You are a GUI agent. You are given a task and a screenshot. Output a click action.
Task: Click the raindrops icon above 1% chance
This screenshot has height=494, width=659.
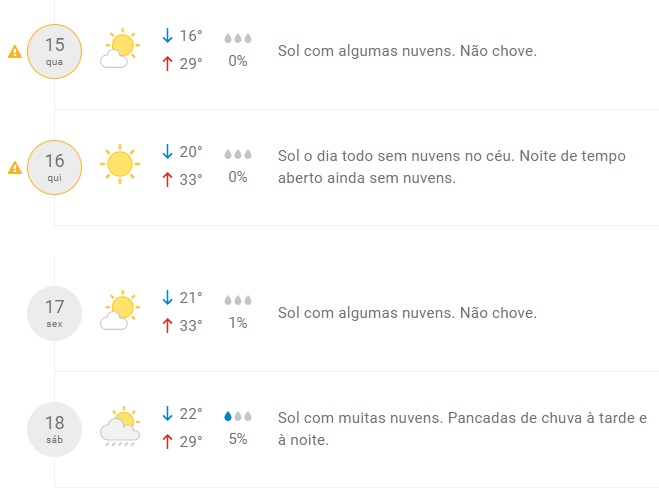238,299
